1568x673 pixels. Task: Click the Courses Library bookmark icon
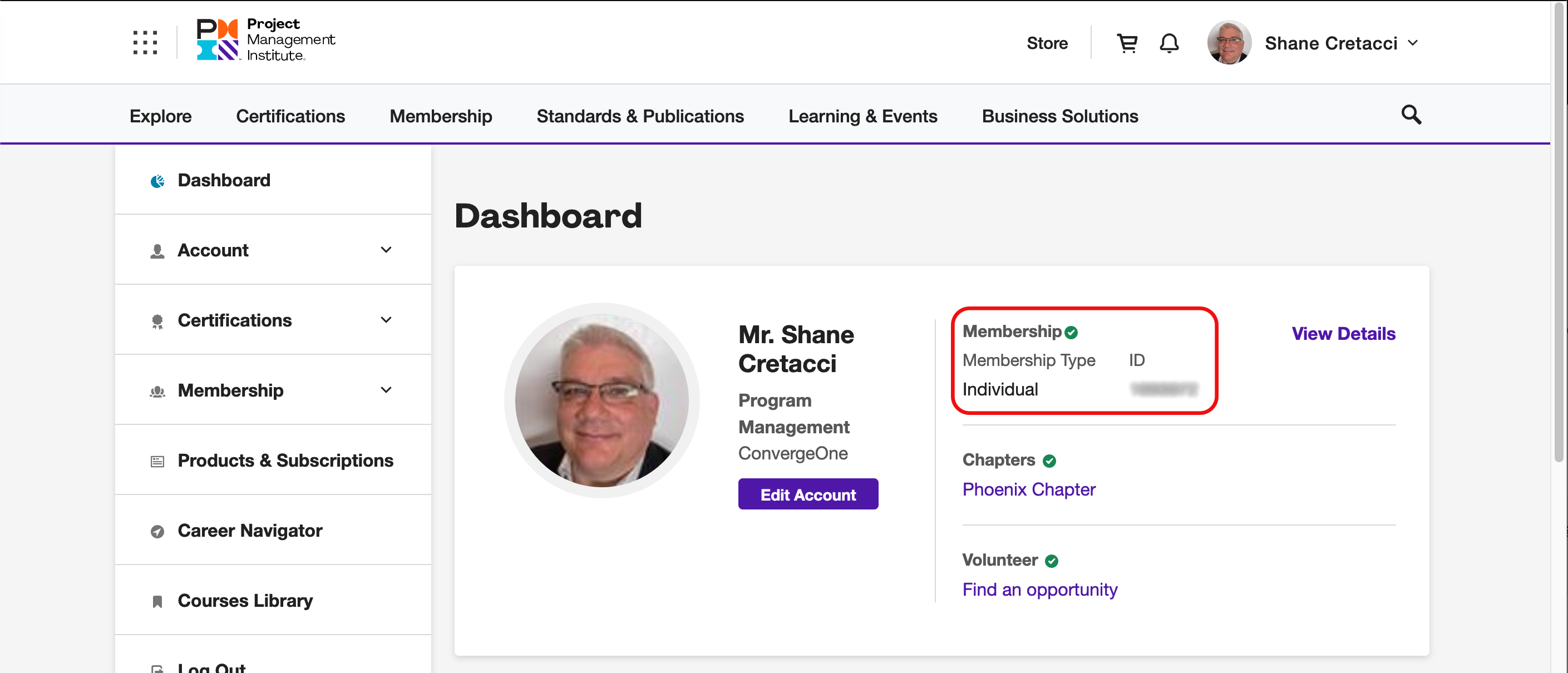(157, 601)
